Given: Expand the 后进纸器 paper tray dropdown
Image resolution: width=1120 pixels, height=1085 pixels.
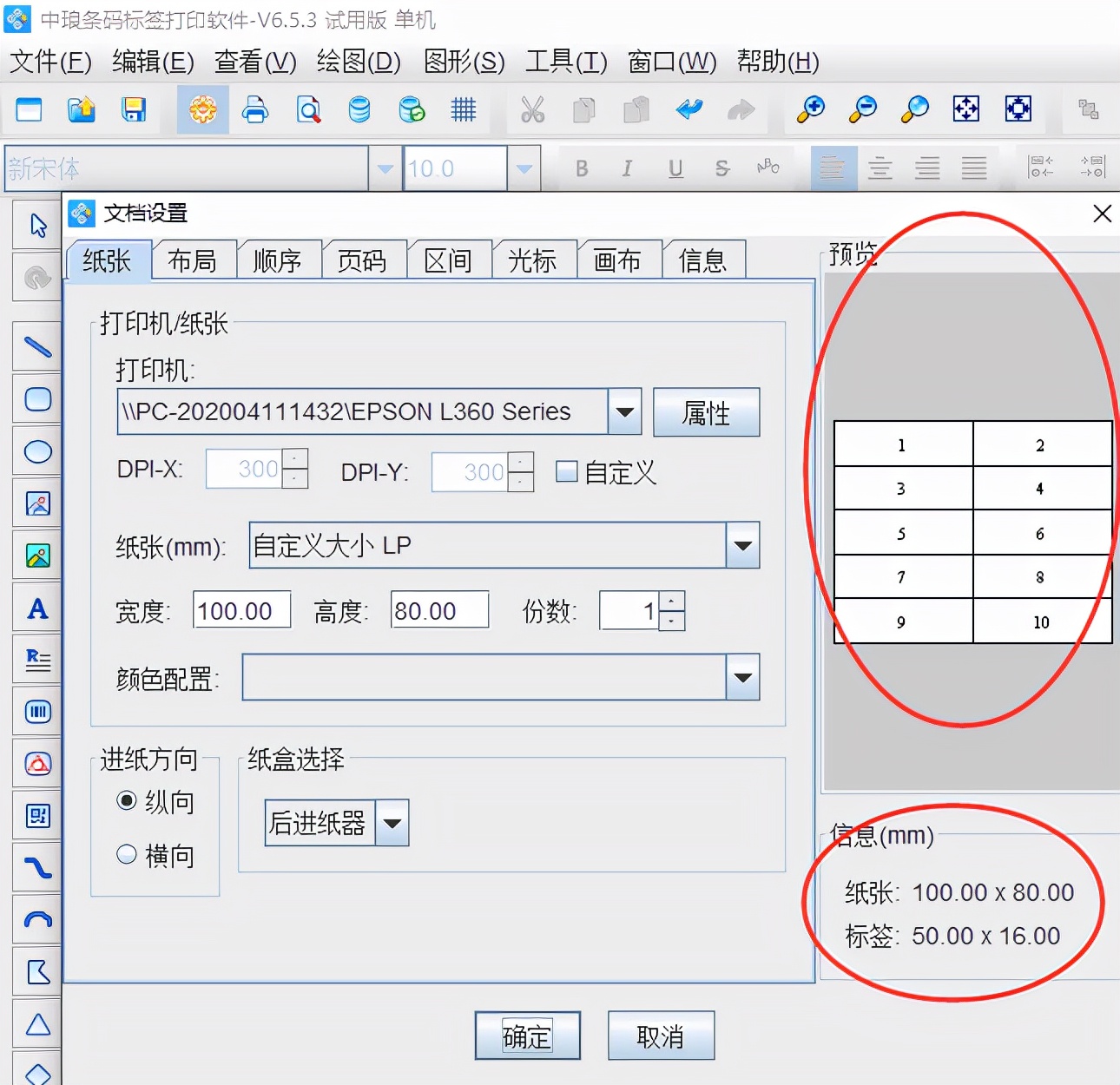Looking at the screenshot, I should (392, 823).
